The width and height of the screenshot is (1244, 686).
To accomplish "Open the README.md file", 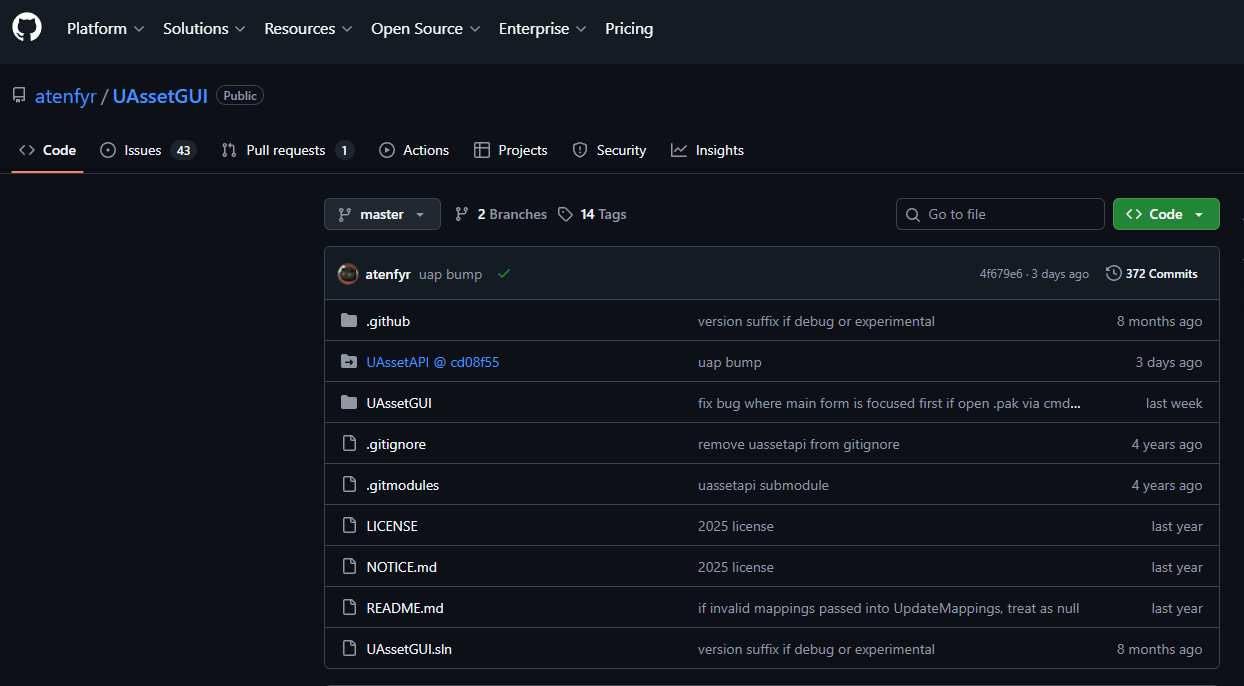I will 405,608.
